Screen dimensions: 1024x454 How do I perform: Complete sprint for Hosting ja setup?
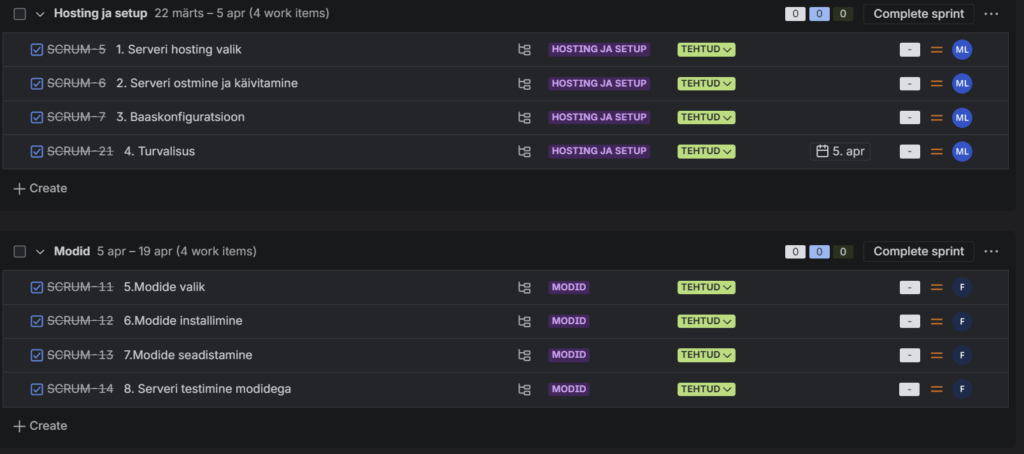coord(918,14)
